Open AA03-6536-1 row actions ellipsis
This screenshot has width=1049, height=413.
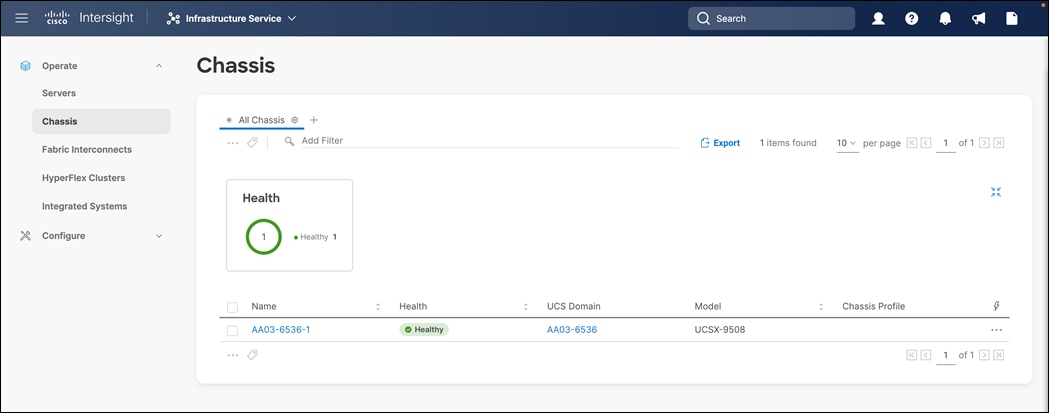997,330
